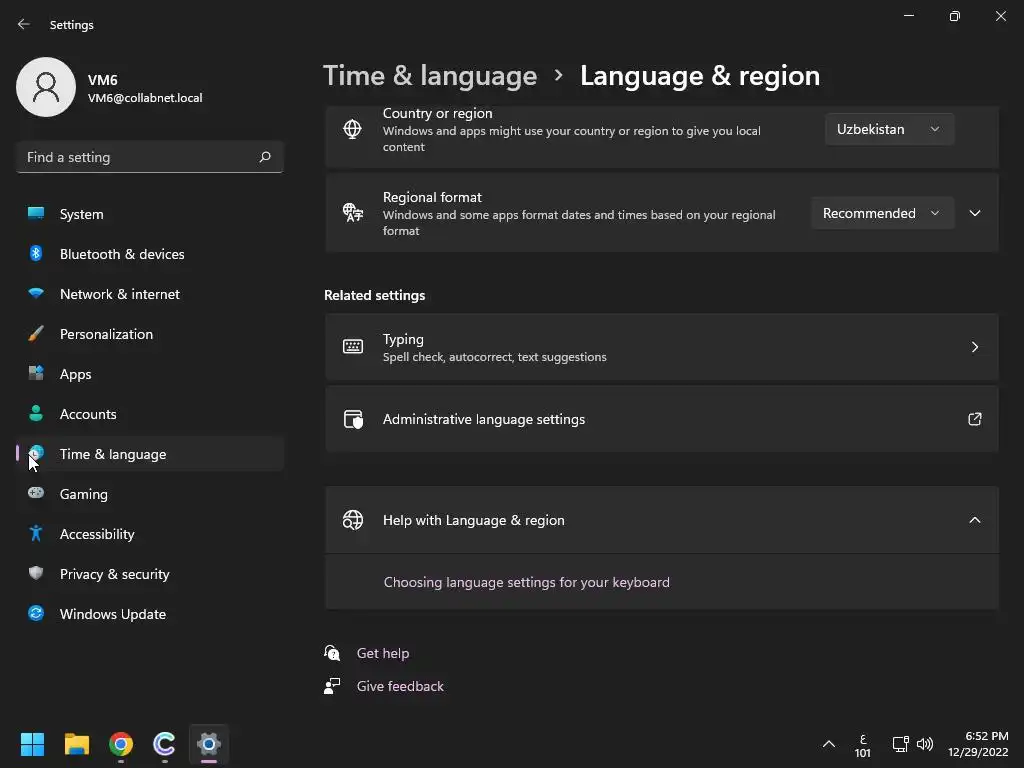Viewport: 1024px width, 768px height.
Task: Click the search magnifier icon
Action: point(264,157)
